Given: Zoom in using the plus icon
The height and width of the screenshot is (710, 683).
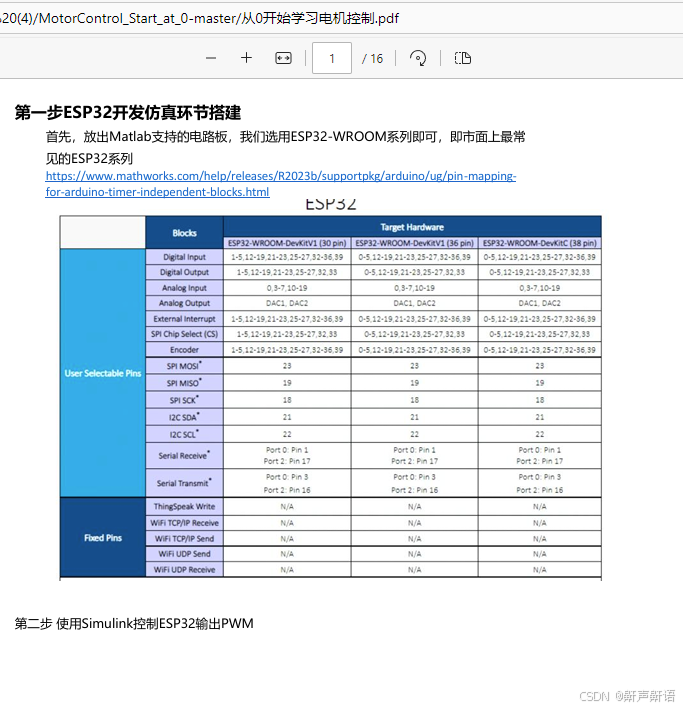Looking at the screenshot, I should tap(246, 58).
